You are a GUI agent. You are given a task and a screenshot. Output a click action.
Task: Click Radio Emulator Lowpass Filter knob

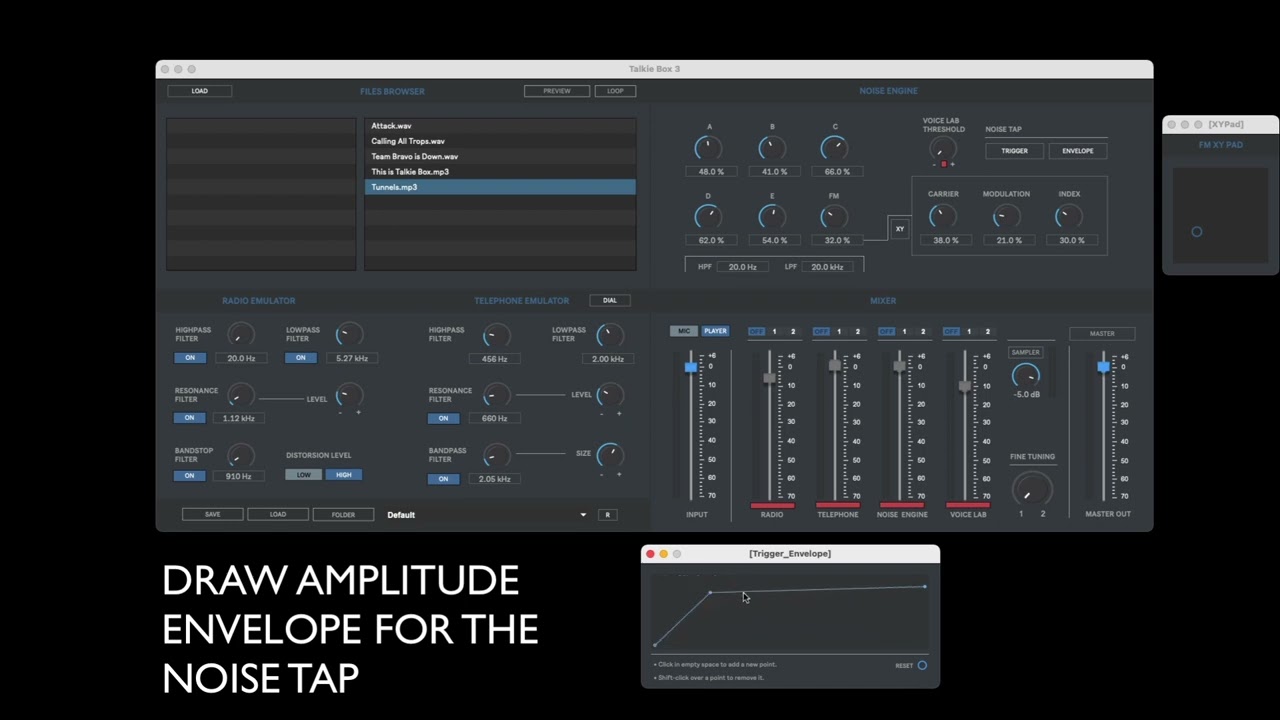[x=349, y=334]
